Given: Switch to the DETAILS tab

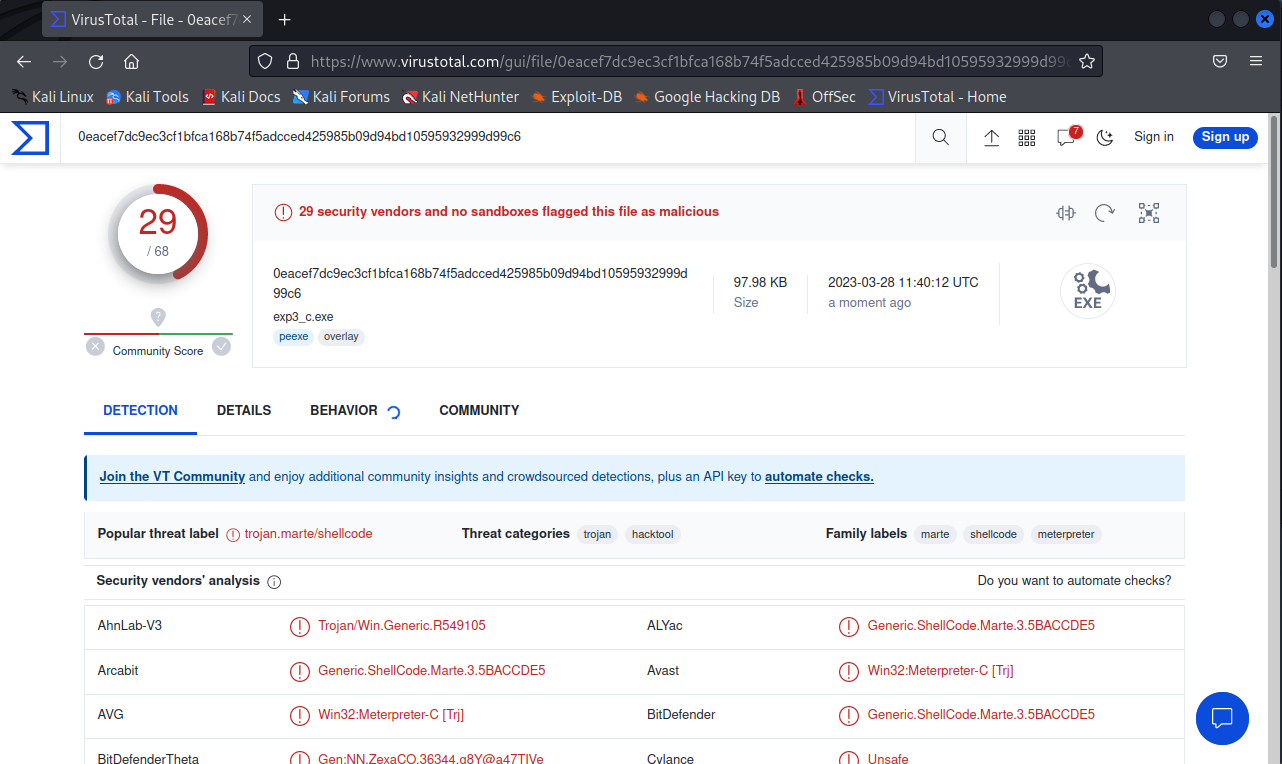Looking at the screenshot, I should (x=244, y=410).
